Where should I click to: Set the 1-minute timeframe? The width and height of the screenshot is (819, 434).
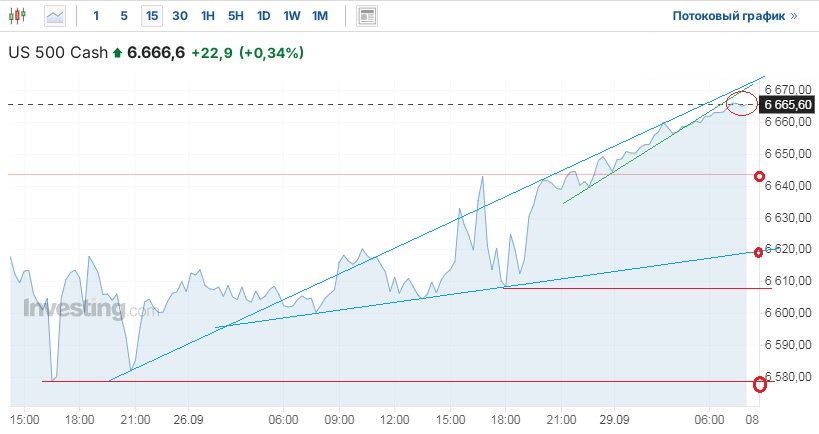96,16
